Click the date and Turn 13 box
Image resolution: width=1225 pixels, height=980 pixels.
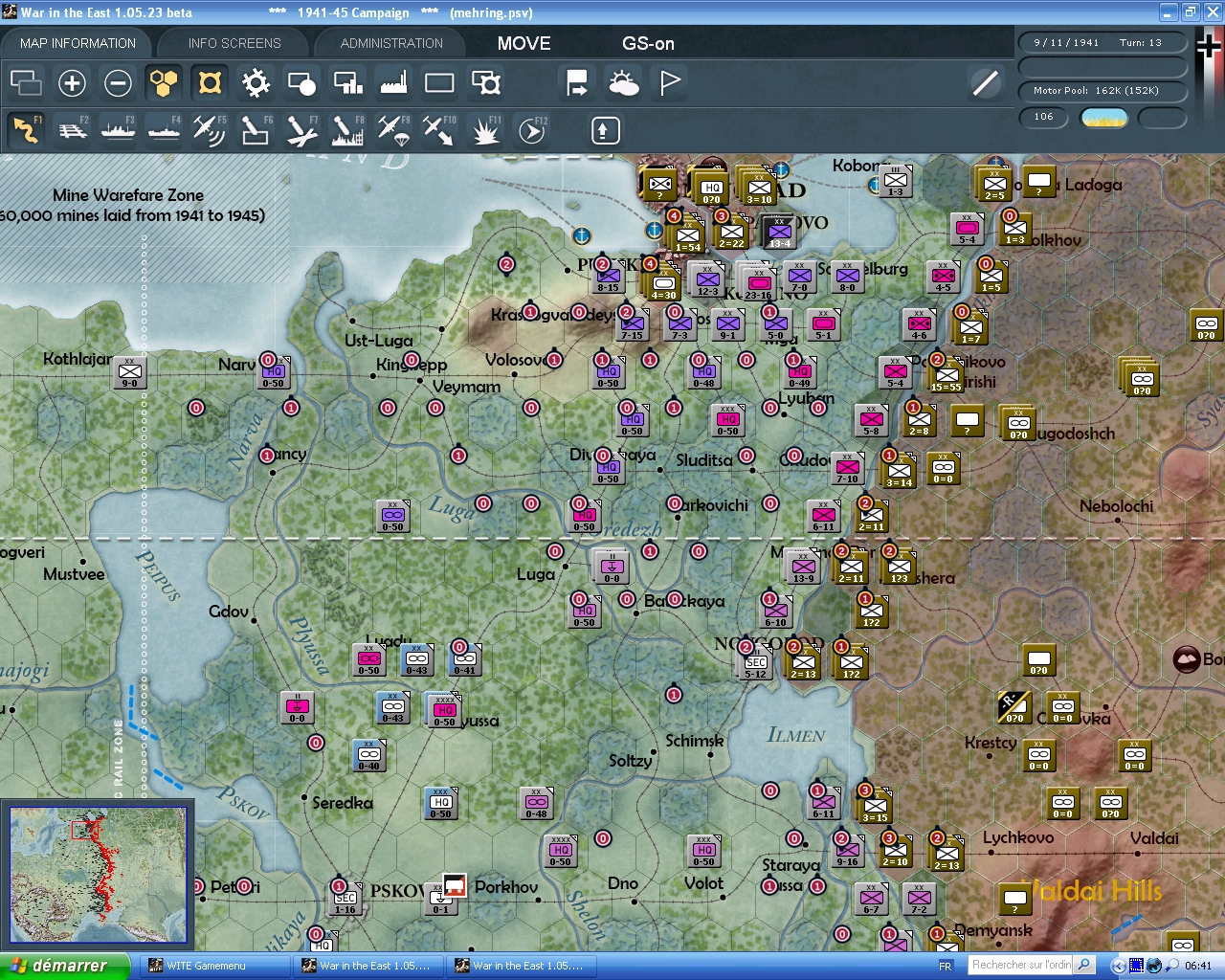(x=1102, y=42)
